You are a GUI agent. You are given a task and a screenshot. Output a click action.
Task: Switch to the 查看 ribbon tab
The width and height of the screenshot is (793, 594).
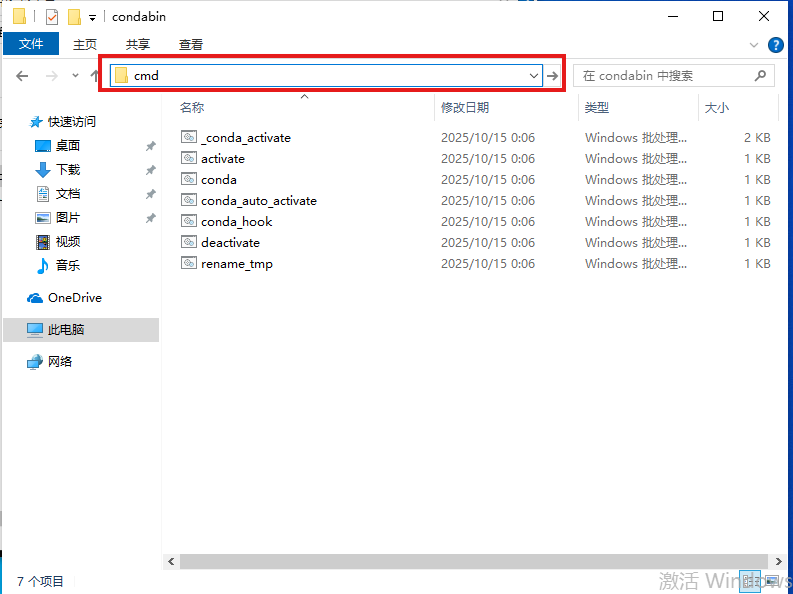[x=191, y=44]
